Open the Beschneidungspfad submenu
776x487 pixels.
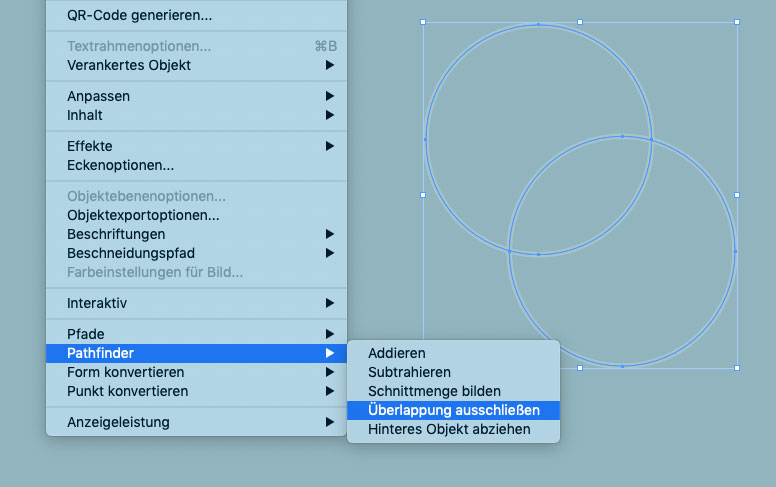(196, 253)
